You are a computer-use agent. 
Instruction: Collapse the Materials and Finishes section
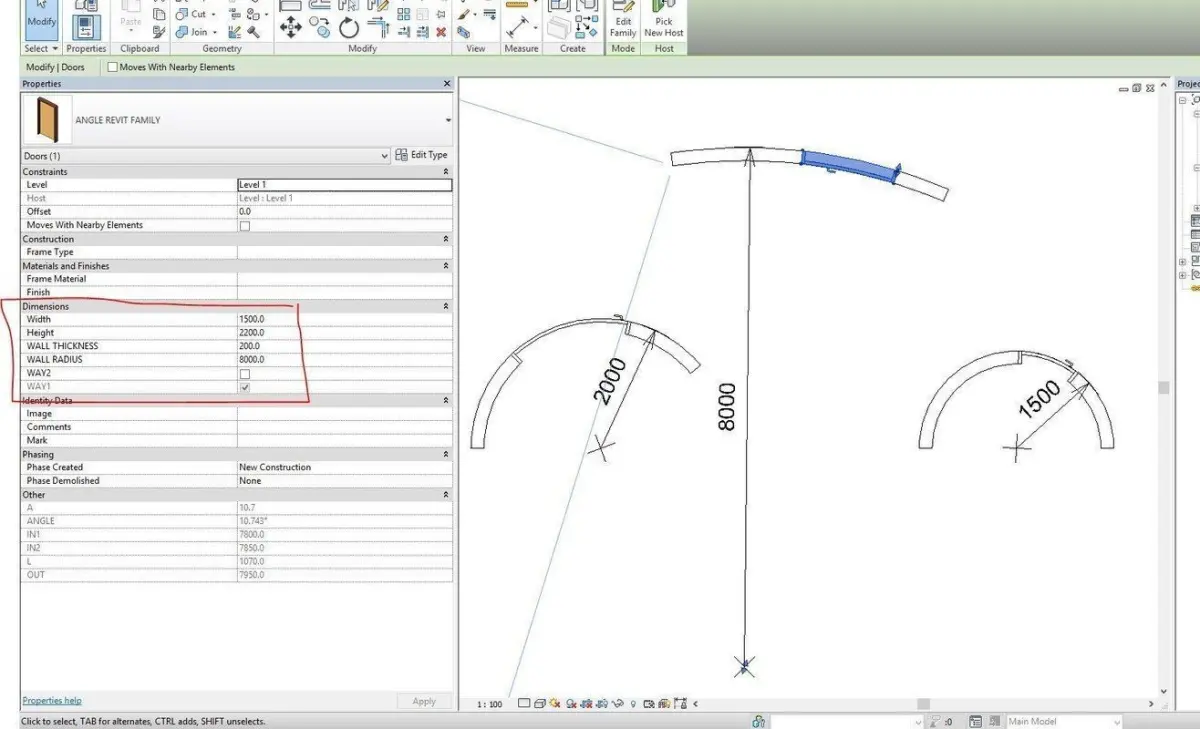[445, 266]
